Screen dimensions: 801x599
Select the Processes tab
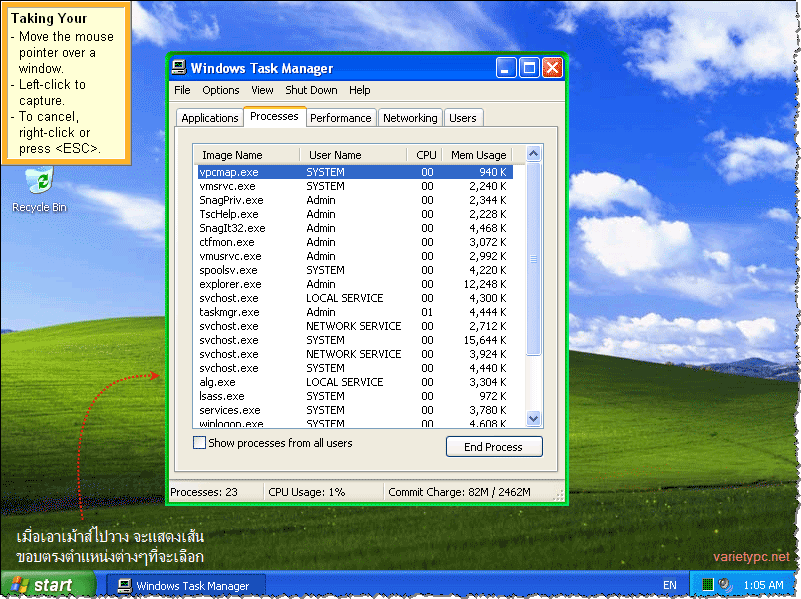point(274,116)
